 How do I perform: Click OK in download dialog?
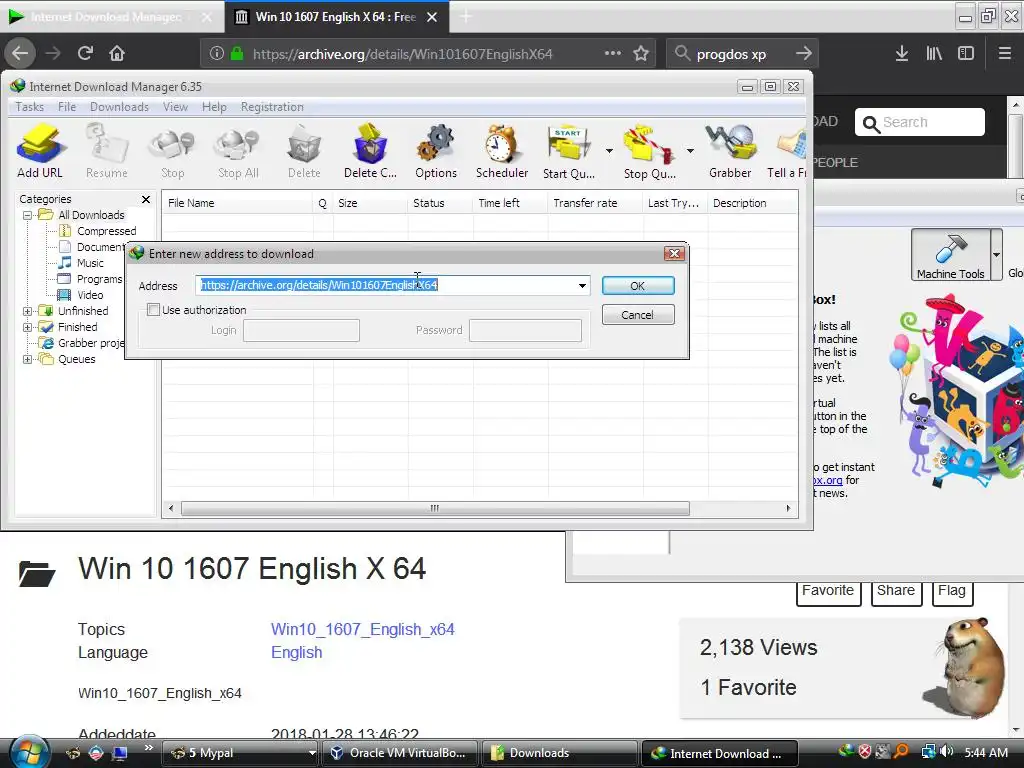pos(638,285)
